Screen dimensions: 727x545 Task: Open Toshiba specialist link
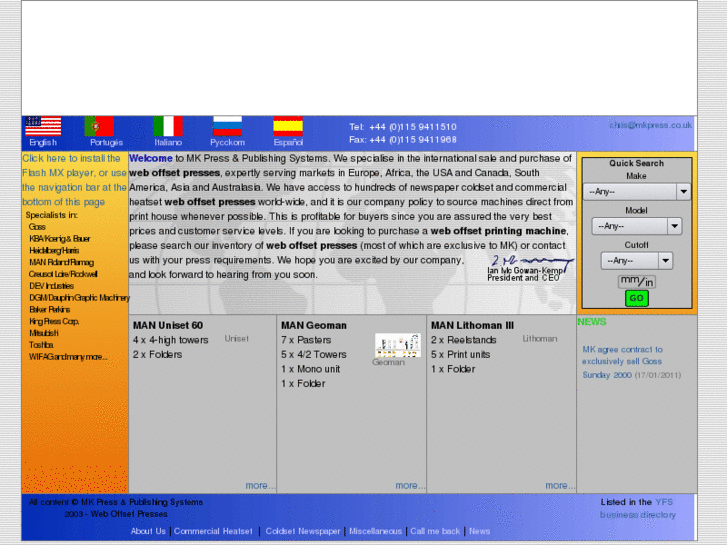[41, 345]
